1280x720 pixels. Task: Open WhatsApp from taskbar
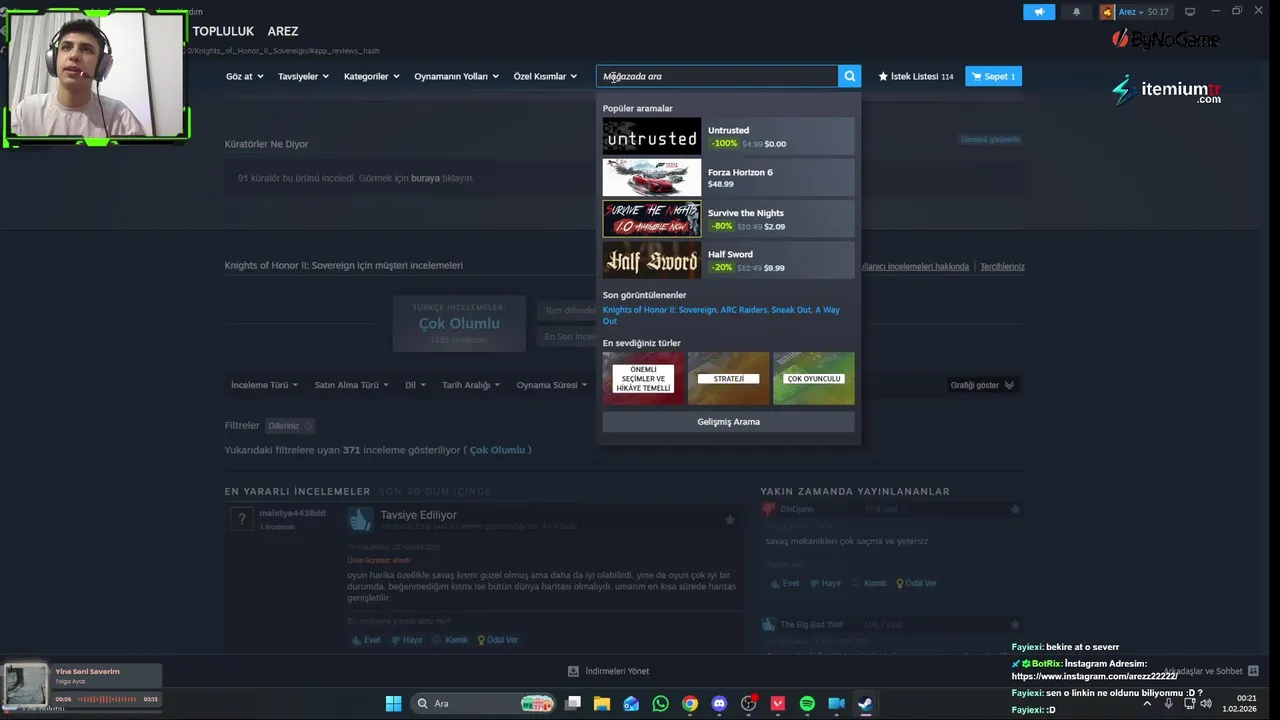660,703
